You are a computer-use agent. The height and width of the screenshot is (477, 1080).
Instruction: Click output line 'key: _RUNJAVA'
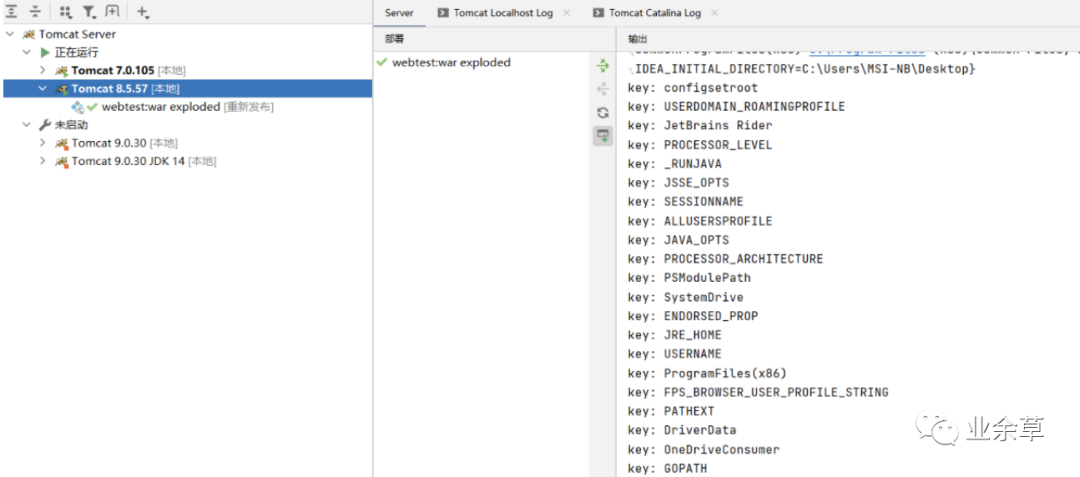(675, 164)
